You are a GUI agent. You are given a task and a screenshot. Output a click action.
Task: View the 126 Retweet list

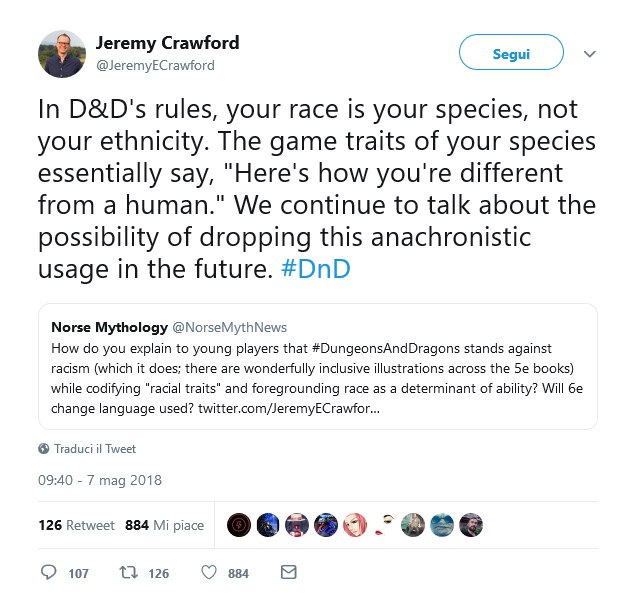click(76, 525)
